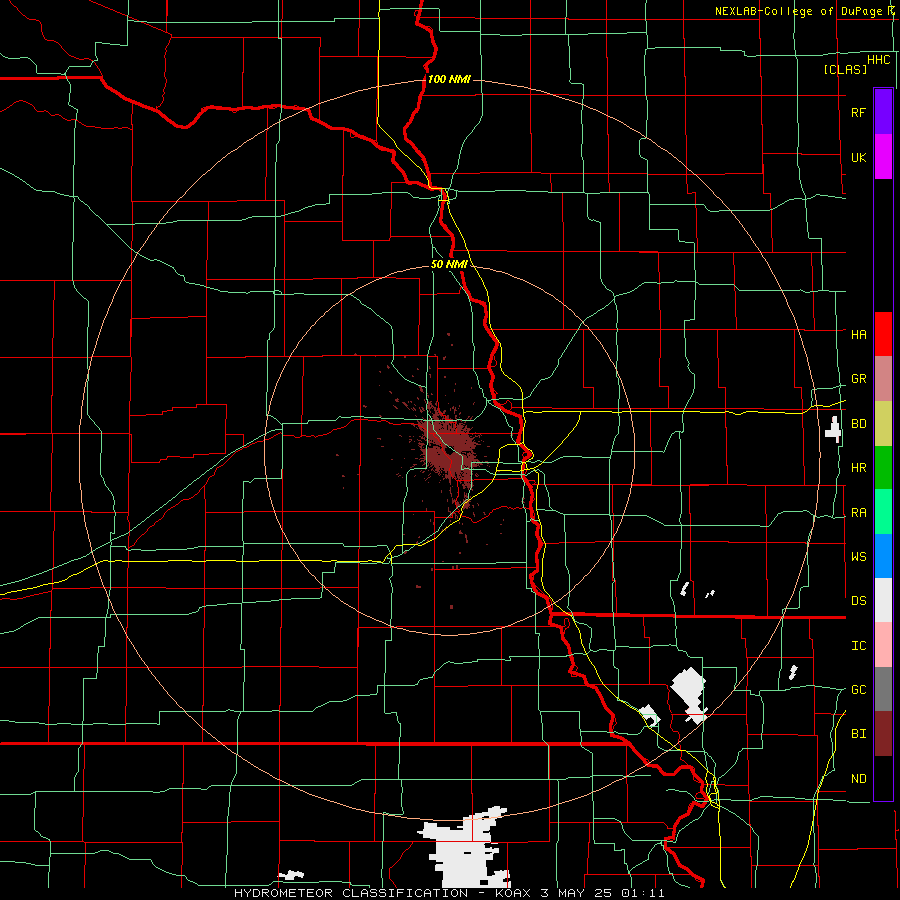Click the 'ND' legend label
900x900 pixels.
point(858,779)
